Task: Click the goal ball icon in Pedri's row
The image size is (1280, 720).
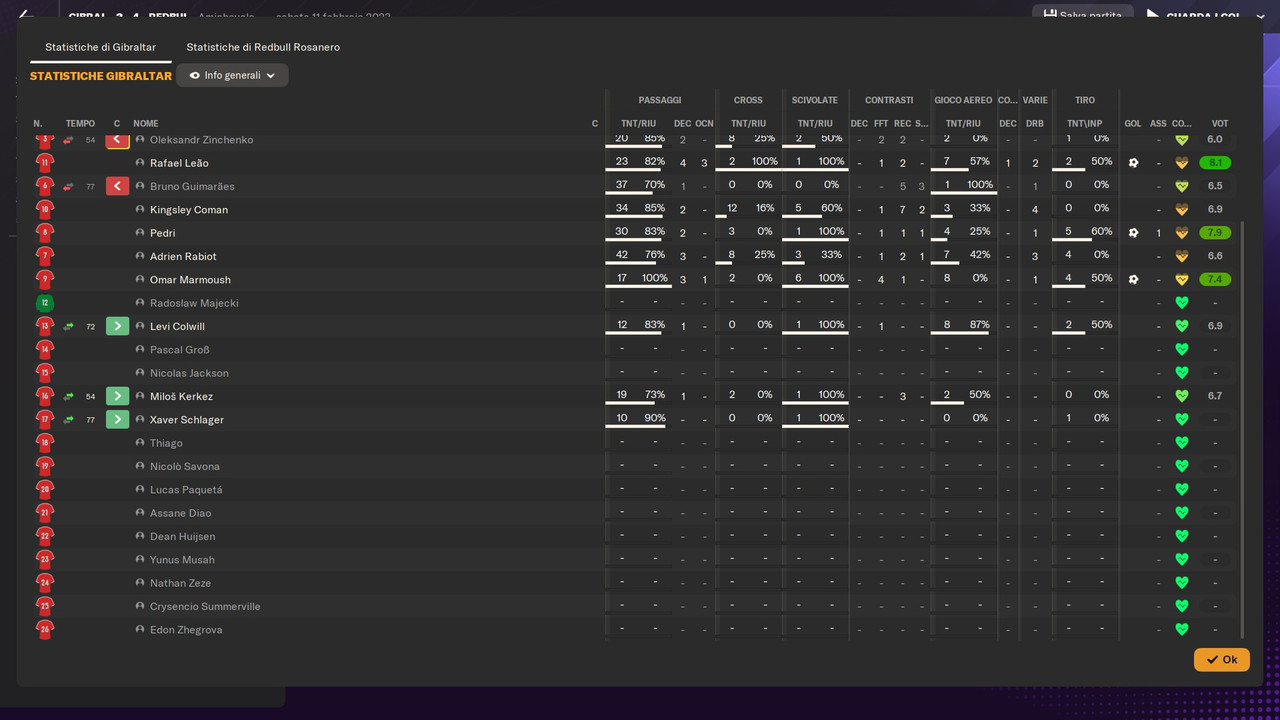Action: click(x=1133, y=233)
